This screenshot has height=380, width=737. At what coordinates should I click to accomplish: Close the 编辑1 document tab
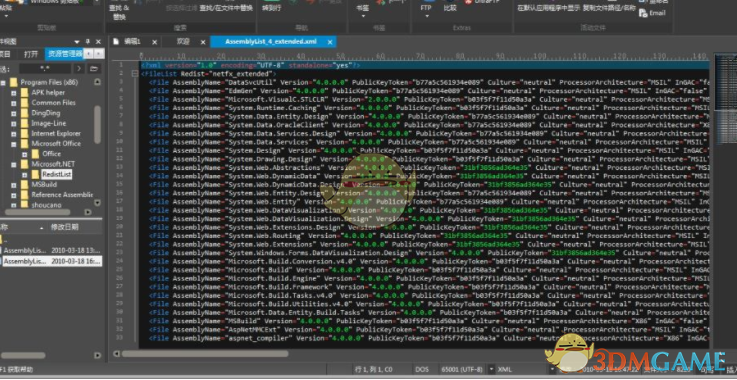154,42
